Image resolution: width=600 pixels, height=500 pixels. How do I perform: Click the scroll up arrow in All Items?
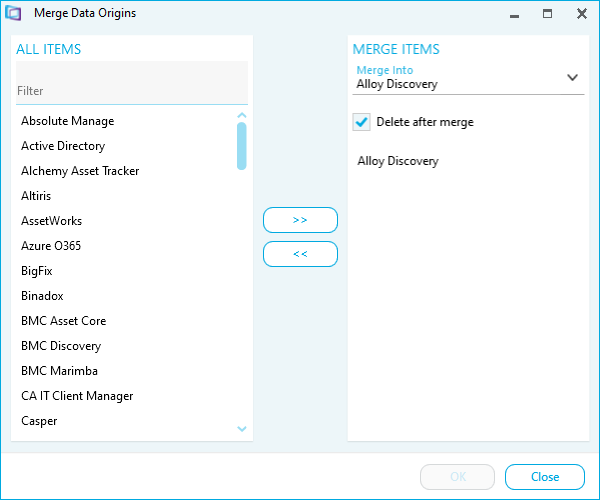coord(241,115)
